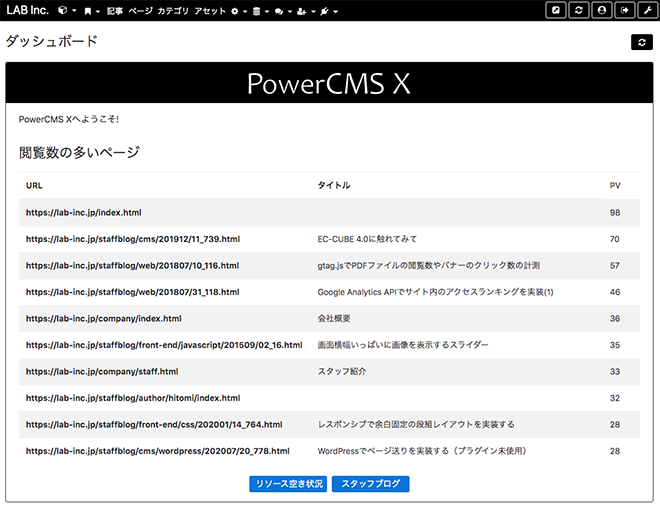
Task: Click the PV column header
Action: coord(615,186)
